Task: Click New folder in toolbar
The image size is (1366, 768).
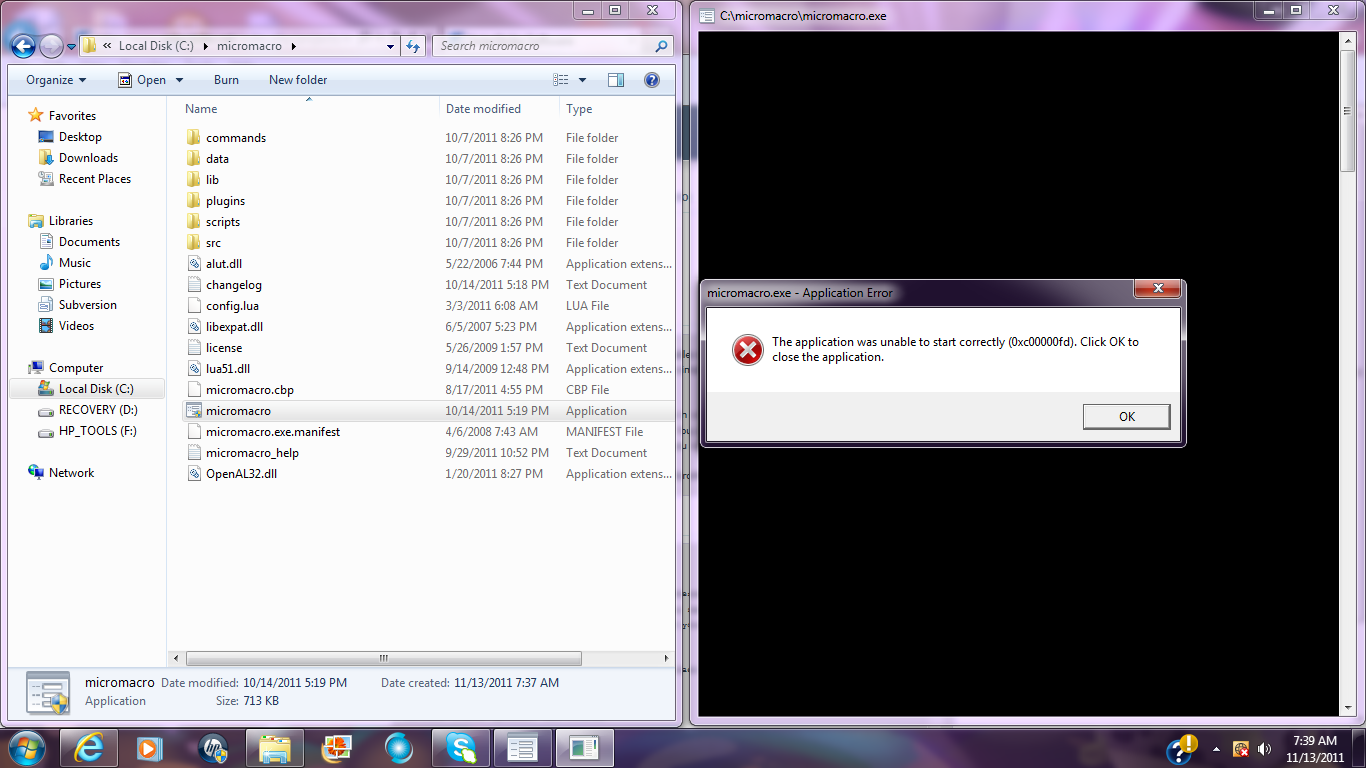Action: (298, 80)
